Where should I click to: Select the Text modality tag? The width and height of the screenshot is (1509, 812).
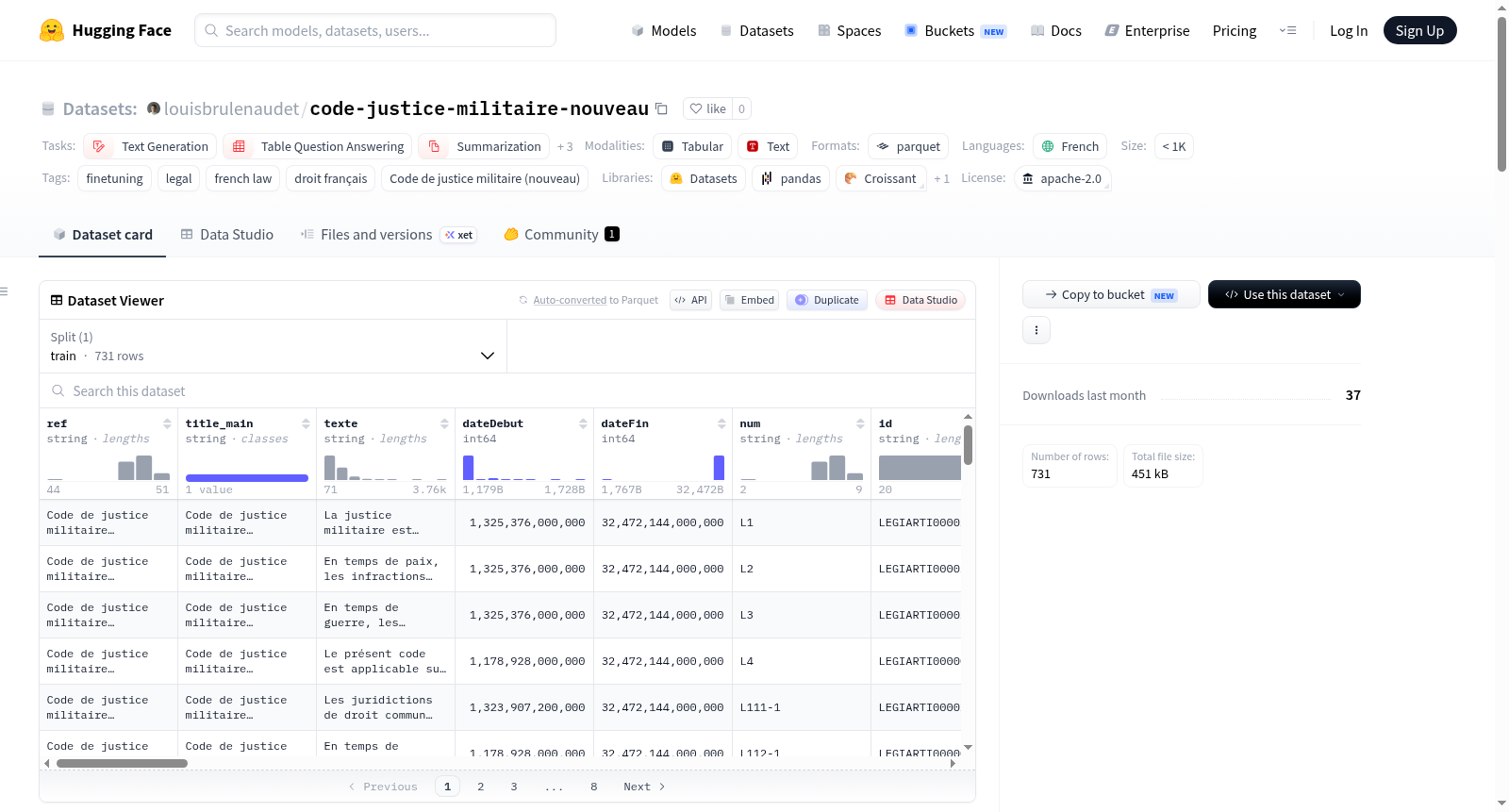click(x=768, y=146)
